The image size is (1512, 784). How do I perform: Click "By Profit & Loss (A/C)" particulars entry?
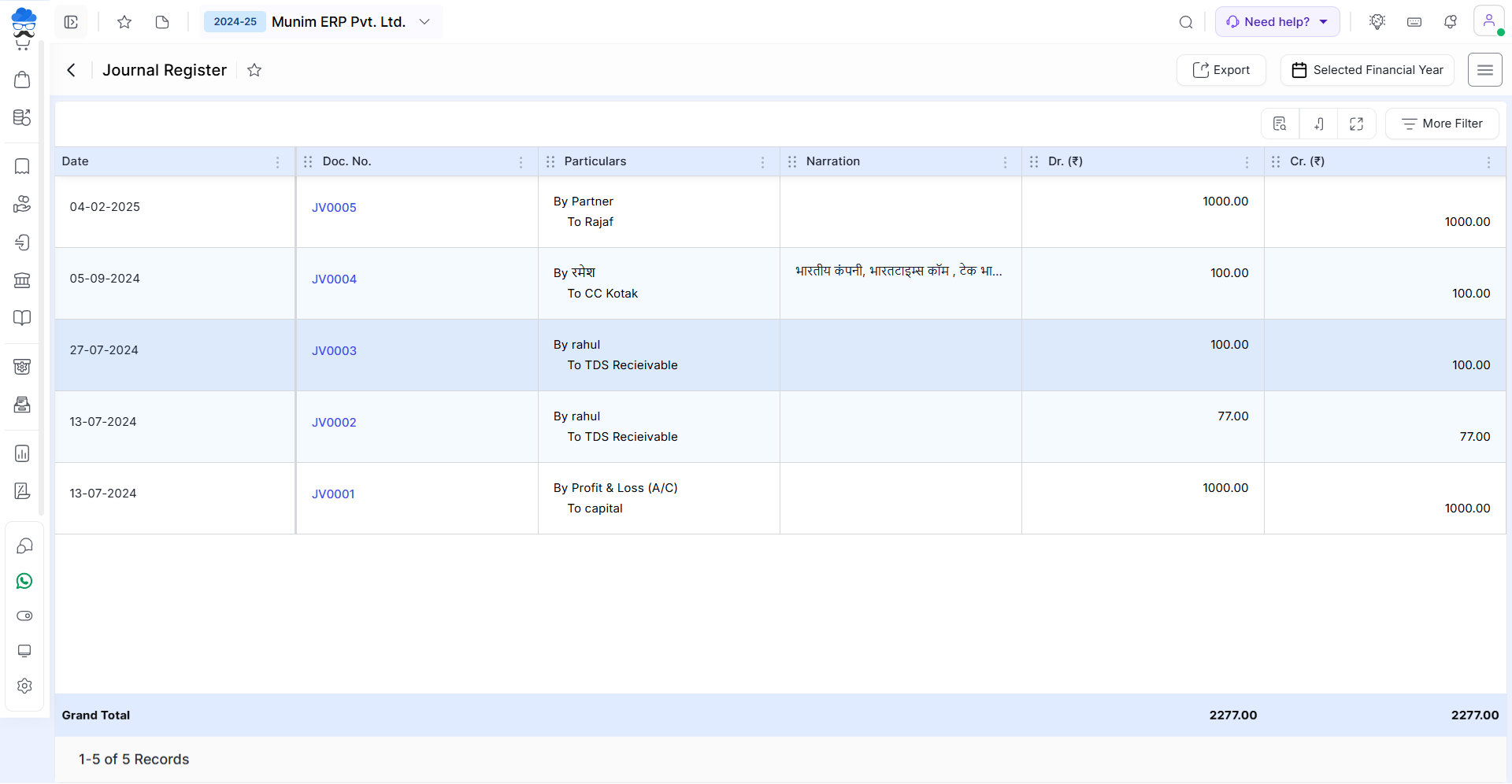(615, 488)
